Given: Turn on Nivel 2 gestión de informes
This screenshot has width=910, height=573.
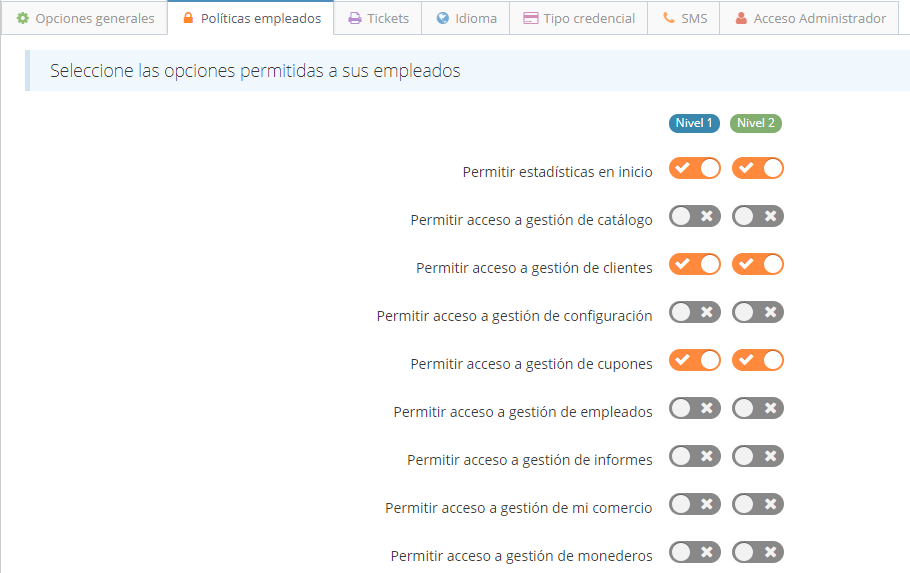Looking at the screenshot, I should coord(758,456).
